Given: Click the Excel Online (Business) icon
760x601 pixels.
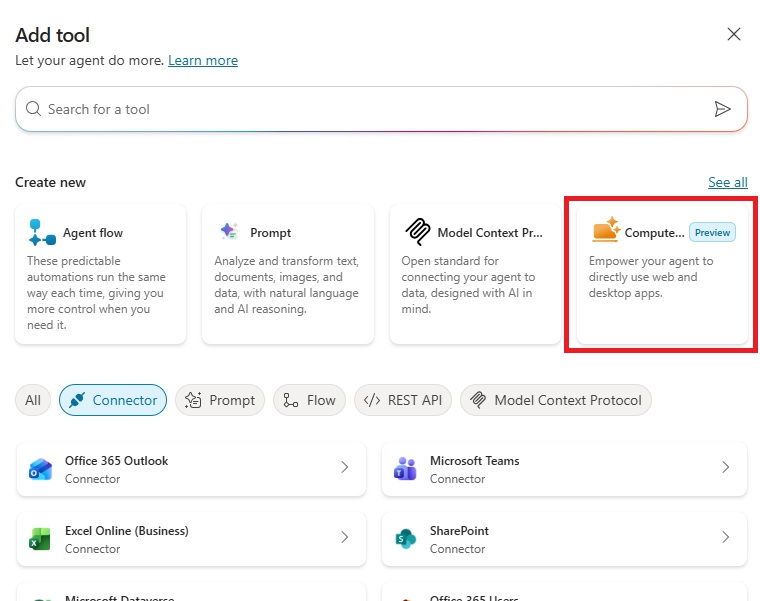Looking at the screenshot, I should click(41, 539).
